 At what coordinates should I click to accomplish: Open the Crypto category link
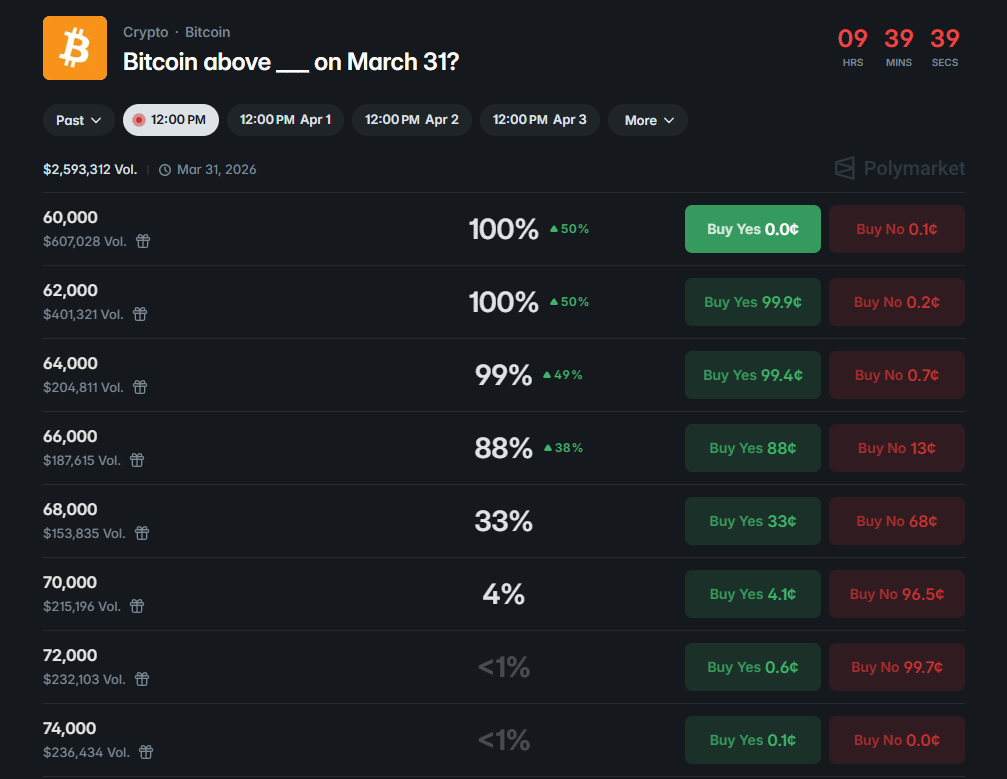point(145,32)
